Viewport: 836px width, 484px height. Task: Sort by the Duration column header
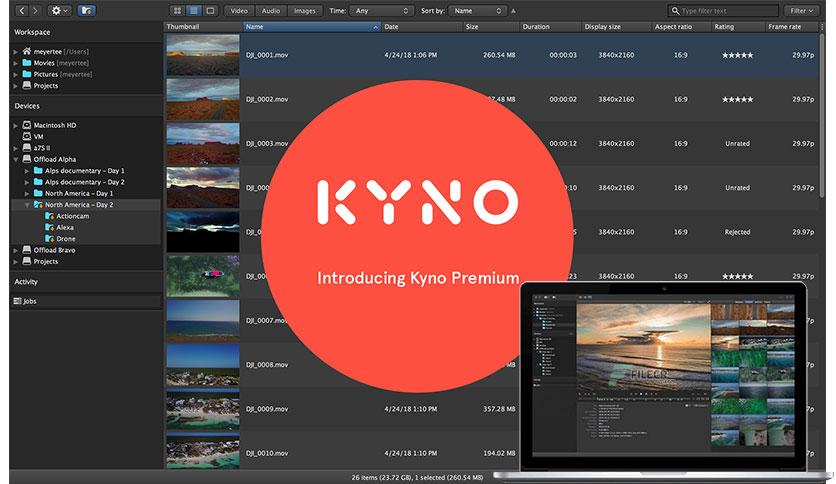[550, 27]
